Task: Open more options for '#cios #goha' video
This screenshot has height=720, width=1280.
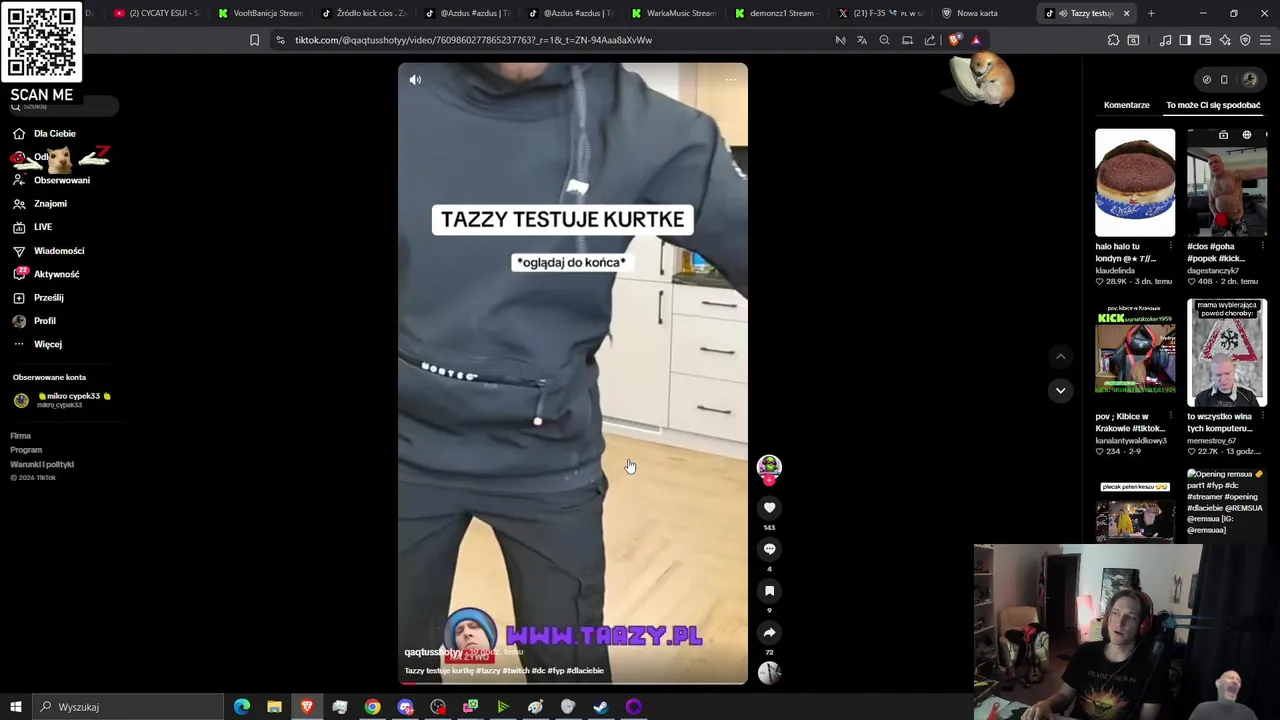Action: (x=1262, y=246)
